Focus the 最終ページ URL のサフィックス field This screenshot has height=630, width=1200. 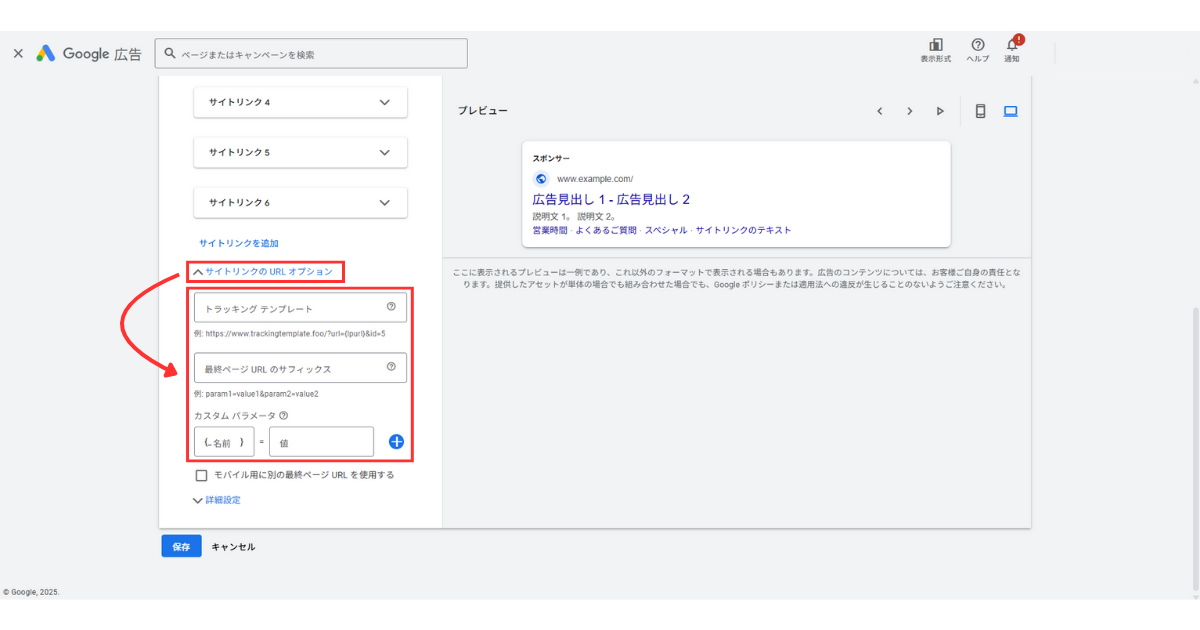[x=300, y=368]
